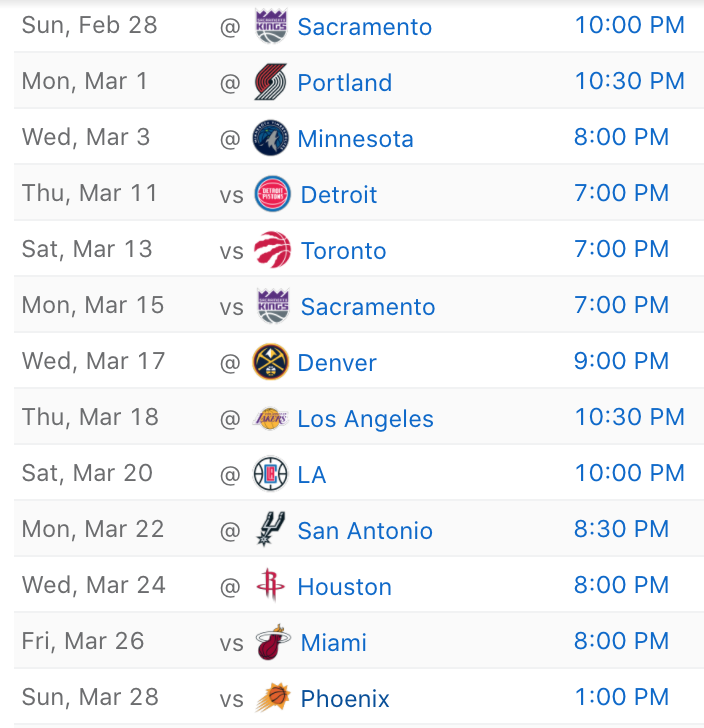Click the Portland Trail Blazers logo
Image resolution: width=704 pixels, height=728 pixels.
[x=271, y=82]
